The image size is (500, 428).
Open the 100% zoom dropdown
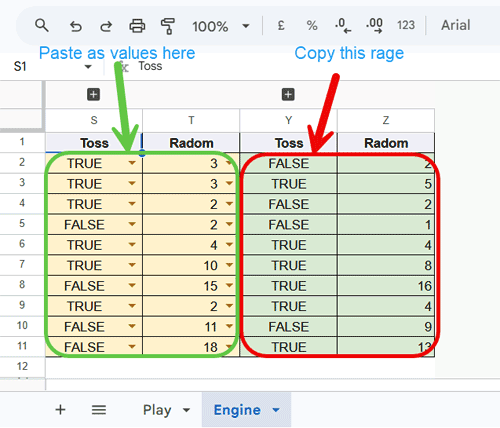coord(221,26)
